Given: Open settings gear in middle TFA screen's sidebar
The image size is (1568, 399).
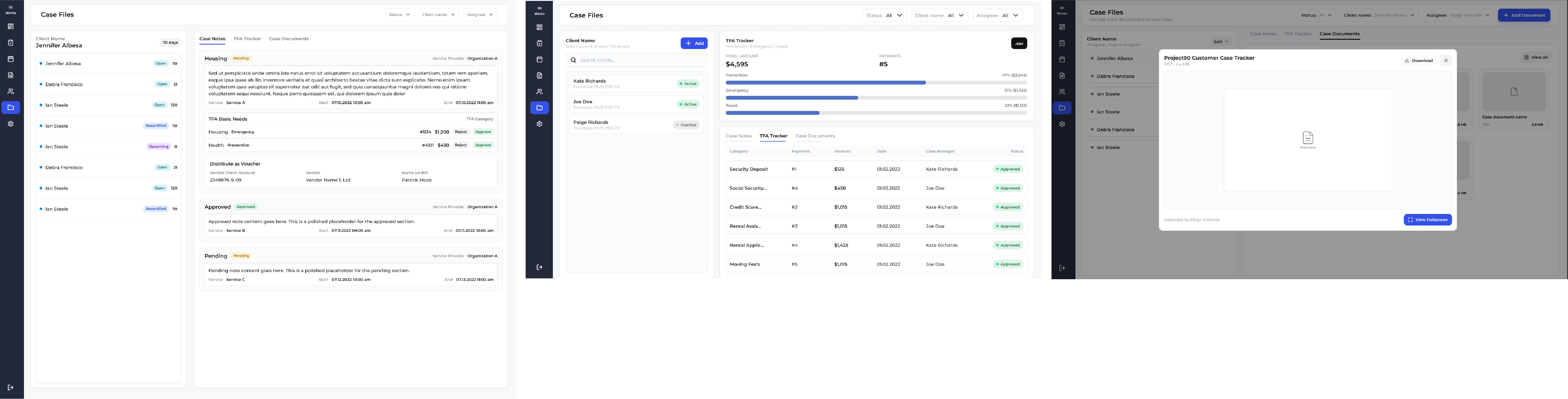Looking at the screenshot, I should [x=539, y=124].
